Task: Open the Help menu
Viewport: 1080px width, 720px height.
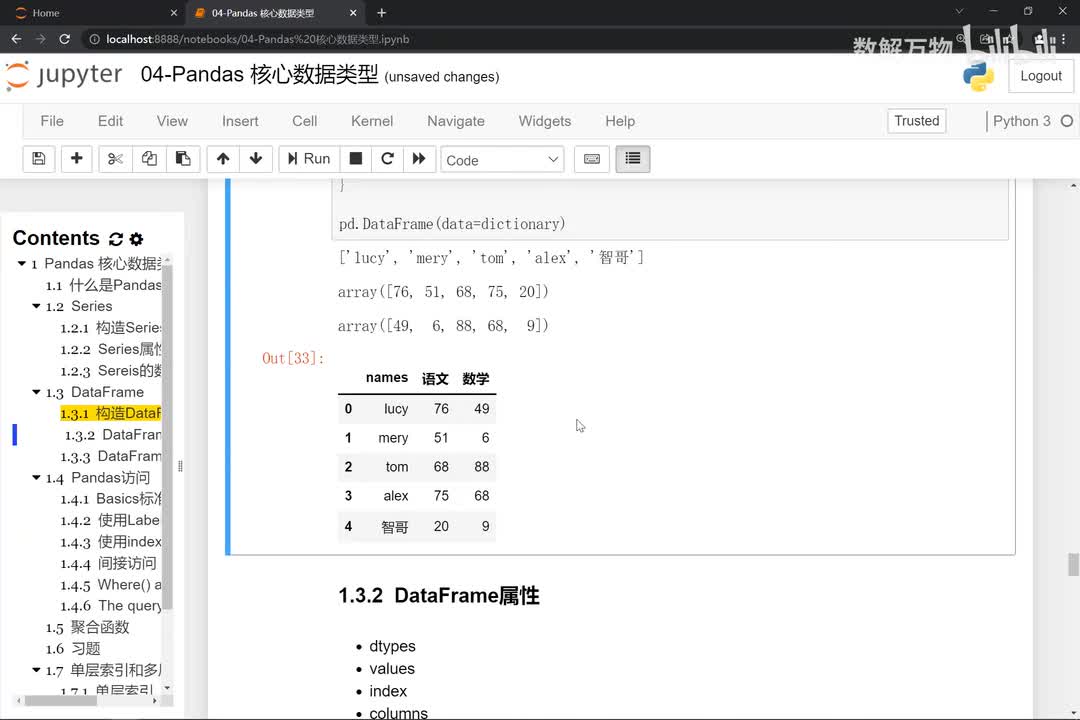Action: coord(620,121)
